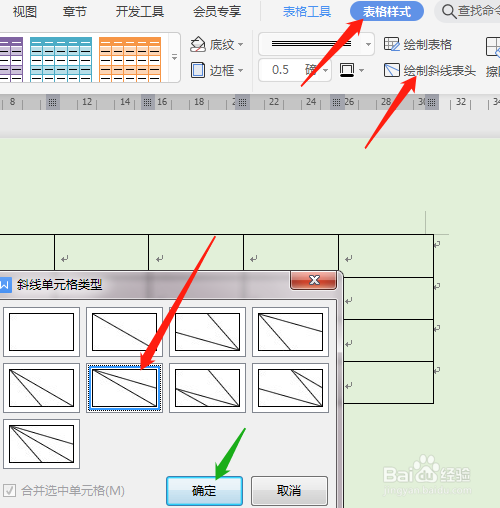Viewport: 500px width, 508px height.
Task: Open the 底纹 dropdown arrow
Action: tap(241, 44)
